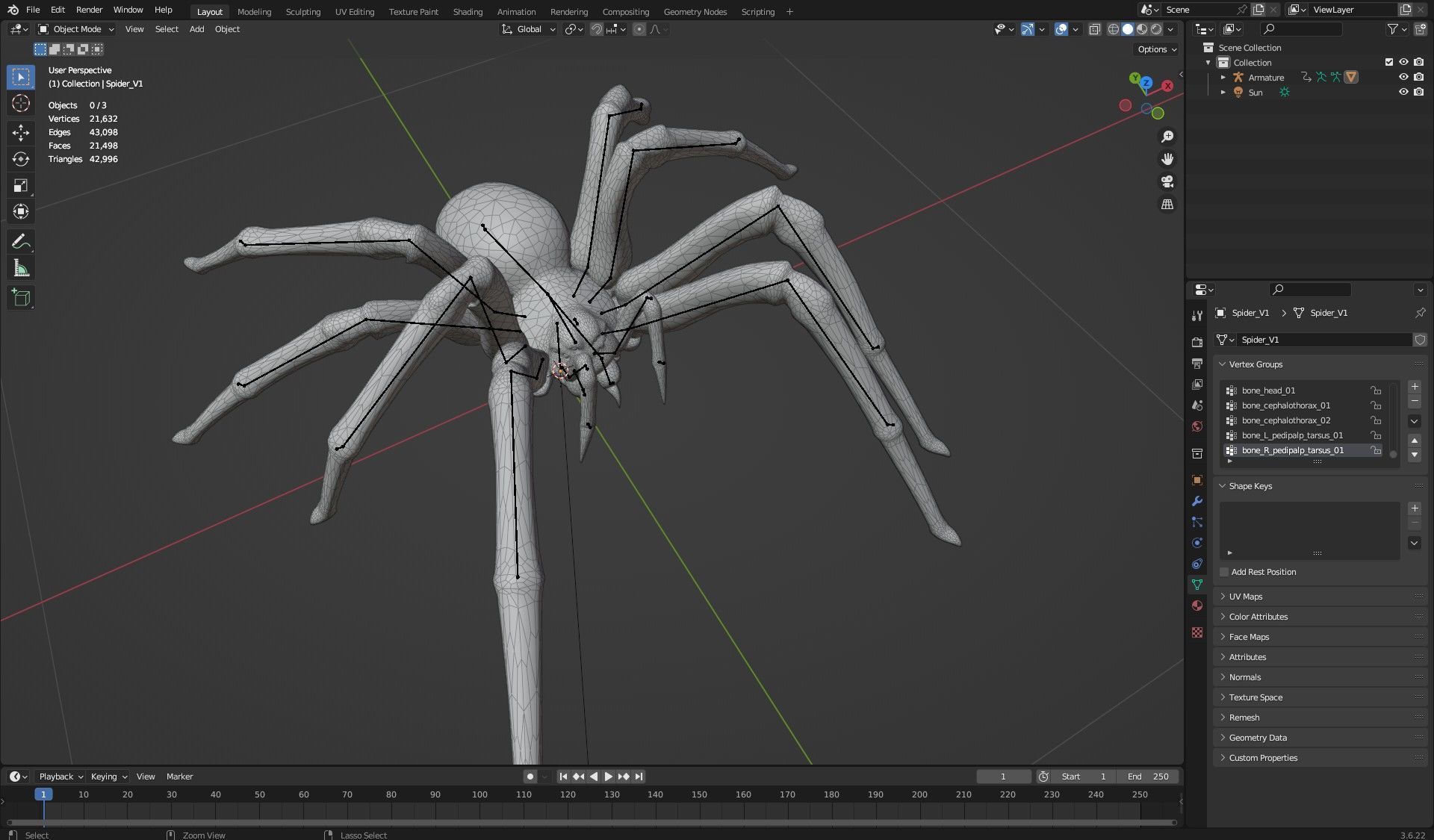Viewport: 1434px width, 840px height.
Task: Select the Transform tool
Action: click(21, 211)
